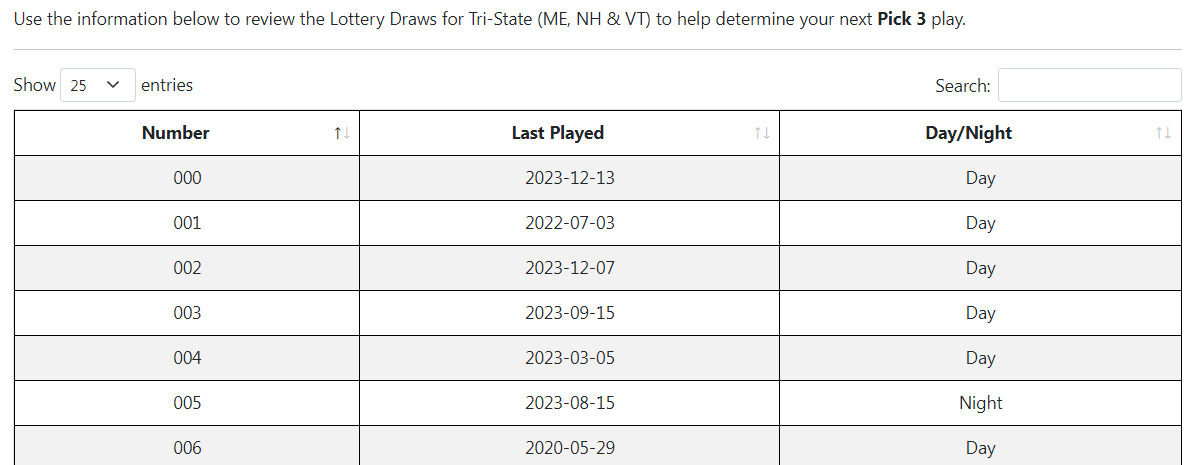Select number 006 row
The height and width of the screenshot is (465, 1196).
point(598,446)
